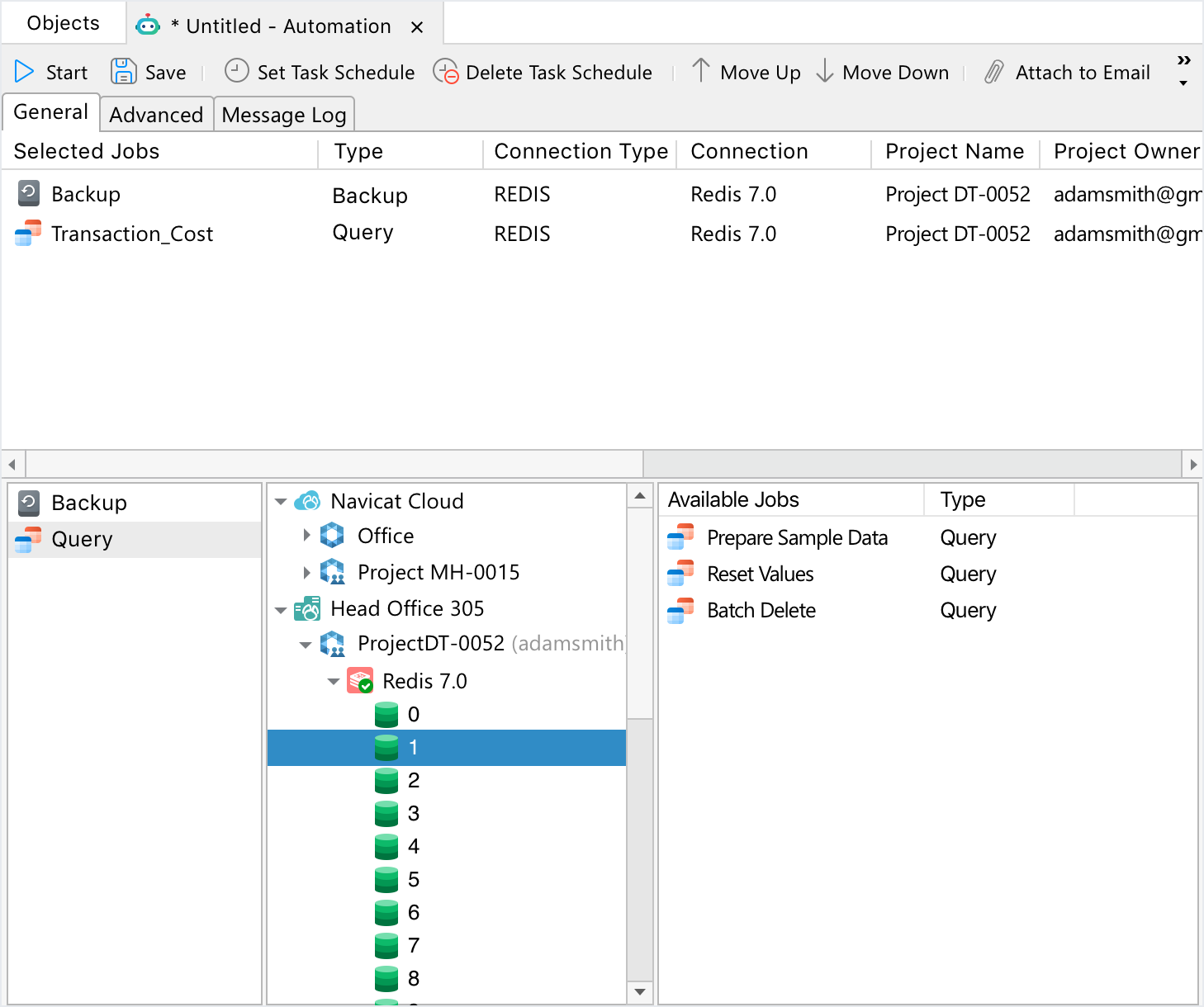Click the Set Task Schedule clock icon
This screenshot has width=1204, height=1007.
coord(236,71)
